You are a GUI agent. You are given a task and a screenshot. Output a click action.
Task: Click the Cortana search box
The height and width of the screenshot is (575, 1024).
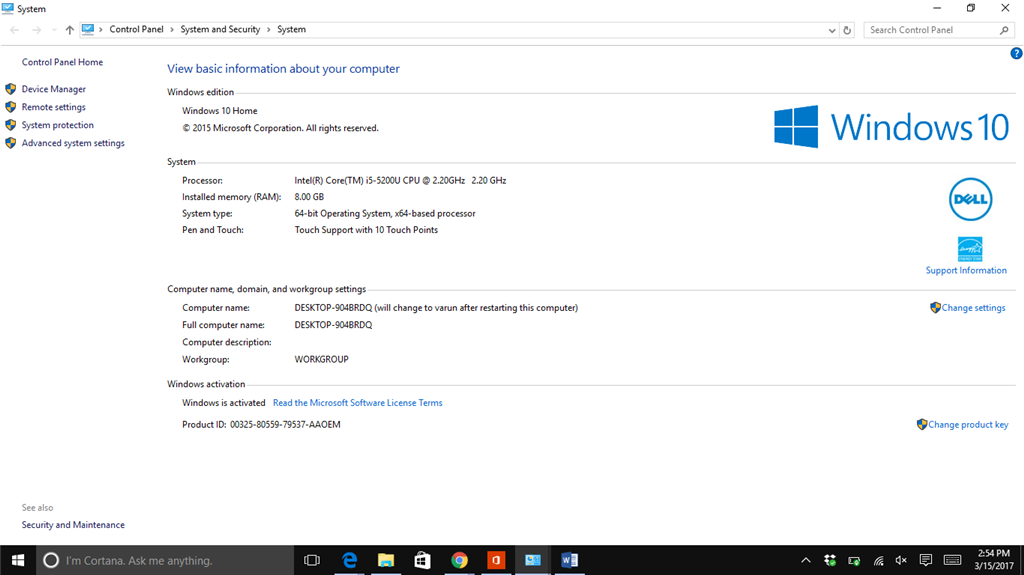165,561
